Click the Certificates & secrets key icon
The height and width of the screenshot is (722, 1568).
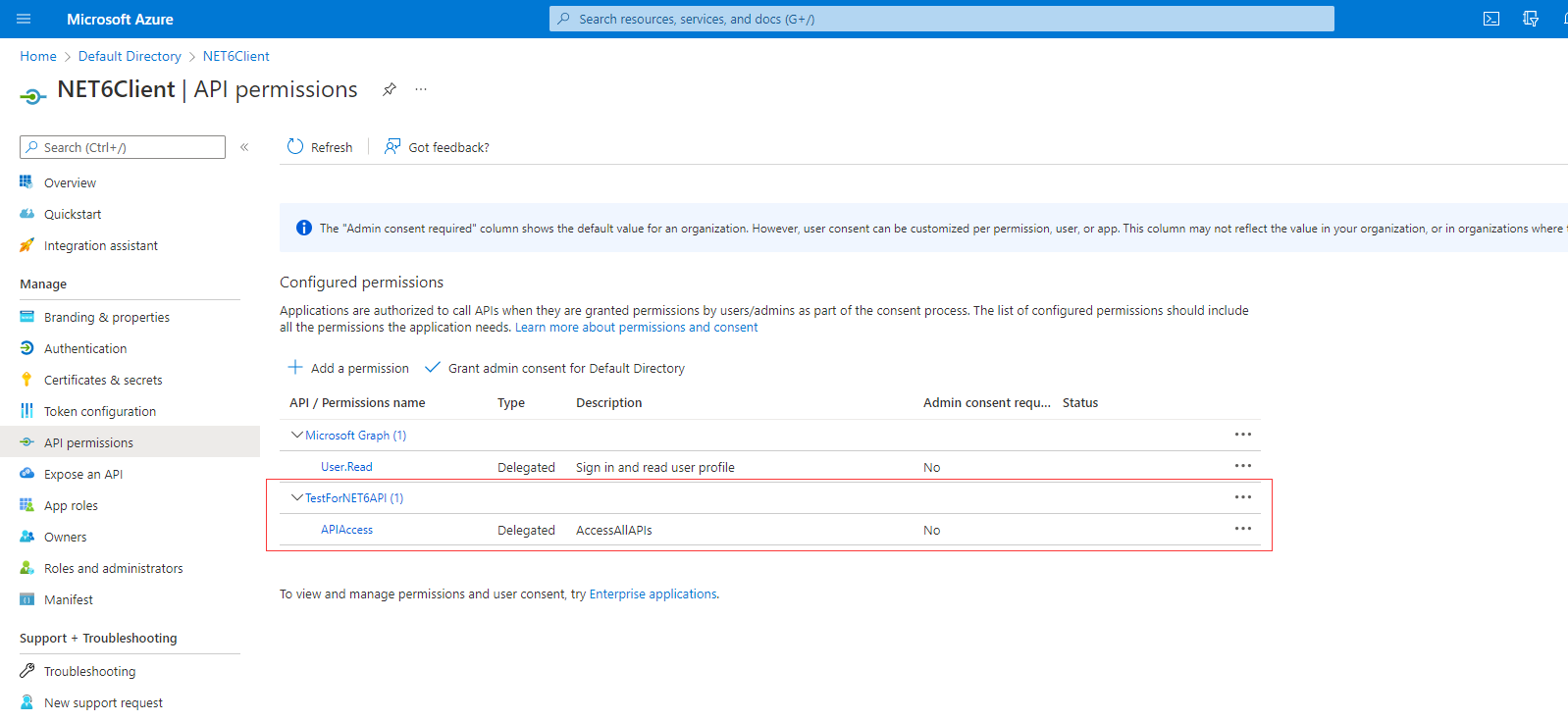click(x=26, y=379)
